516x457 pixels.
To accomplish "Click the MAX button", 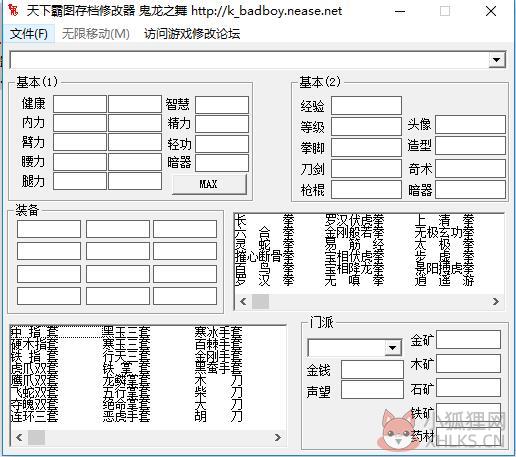I will coord(209,184).
